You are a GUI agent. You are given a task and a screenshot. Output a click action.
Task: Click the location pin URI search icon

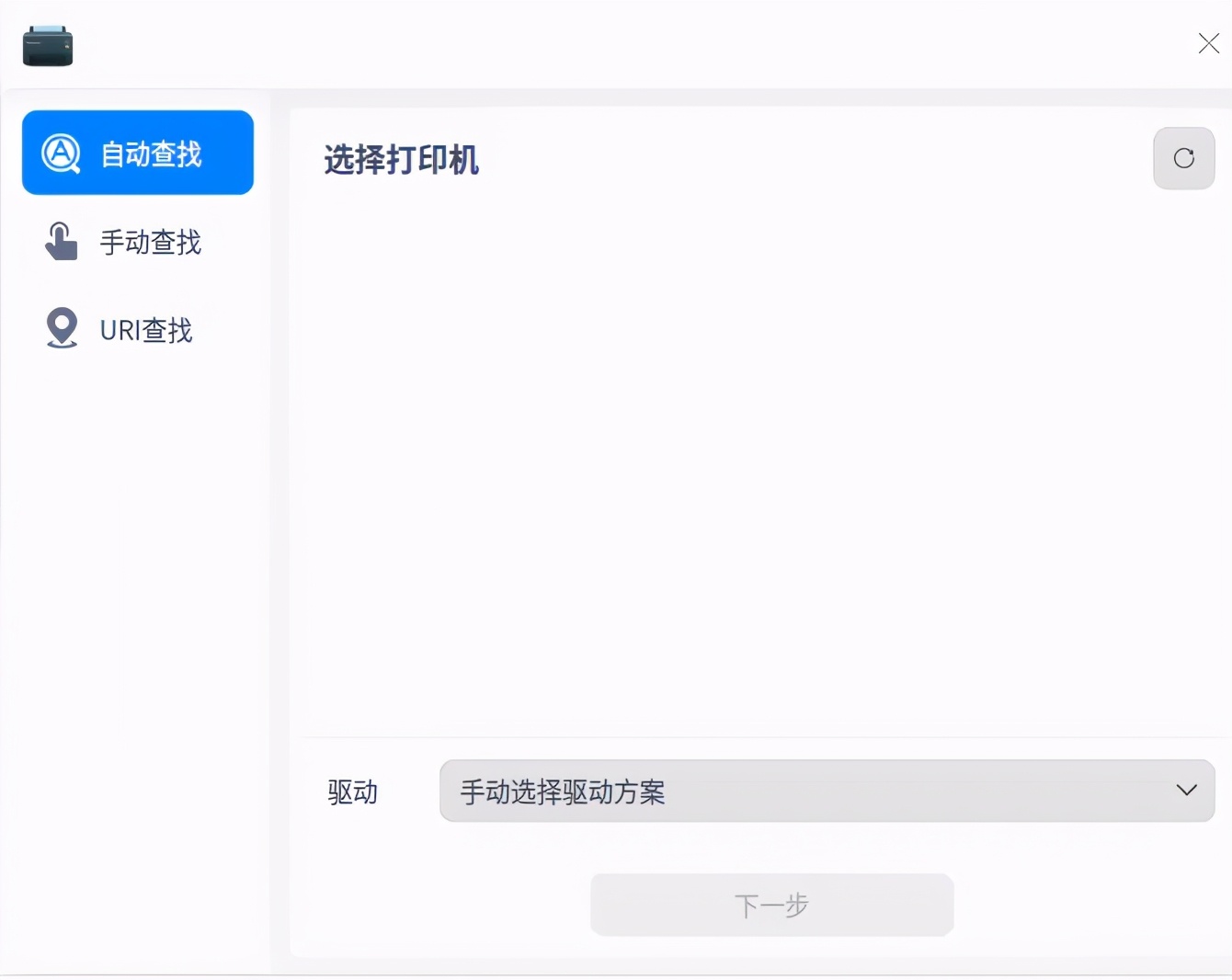(x=61, y=327)
